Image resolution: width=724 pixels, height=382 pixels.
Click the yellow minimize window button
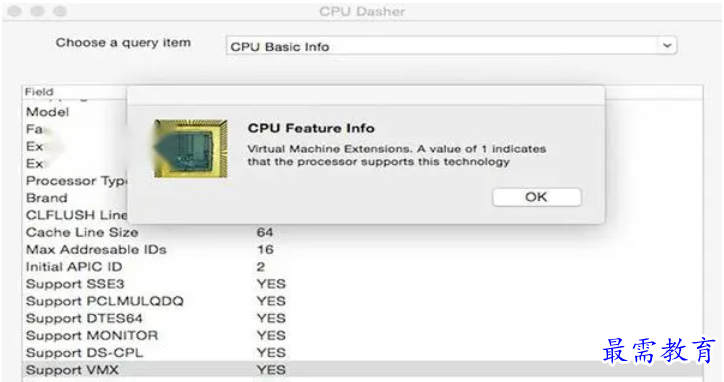tap(37, 11)
